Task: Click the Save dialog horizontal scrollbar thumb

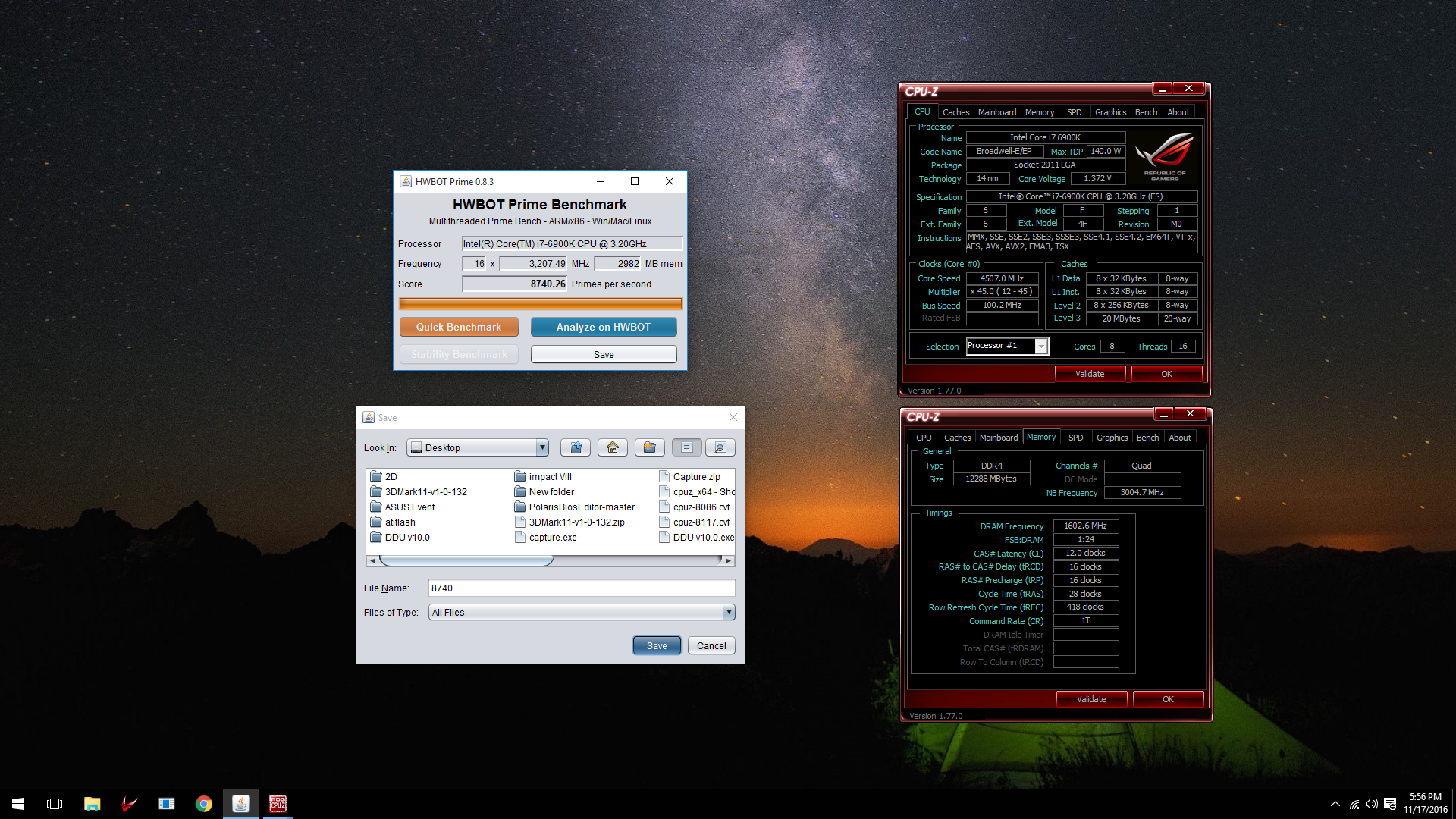Action: (x=466, y=560)
